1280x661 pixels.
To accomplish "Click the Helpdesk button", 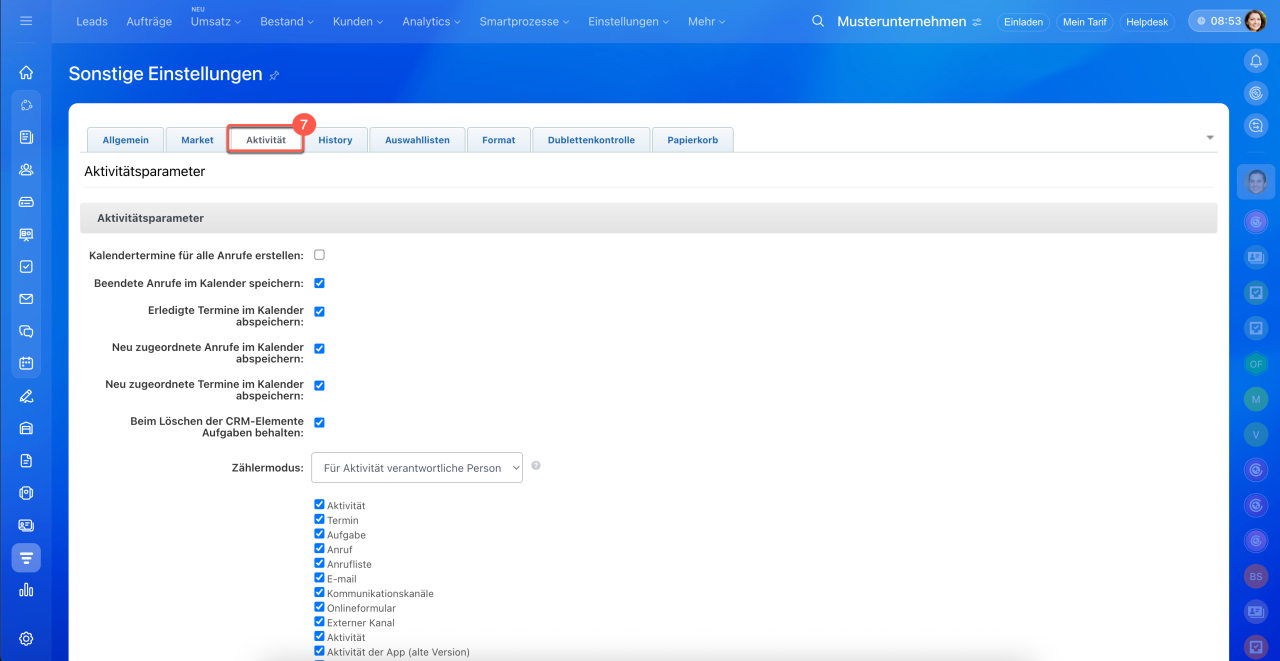I will (1148, 21).
